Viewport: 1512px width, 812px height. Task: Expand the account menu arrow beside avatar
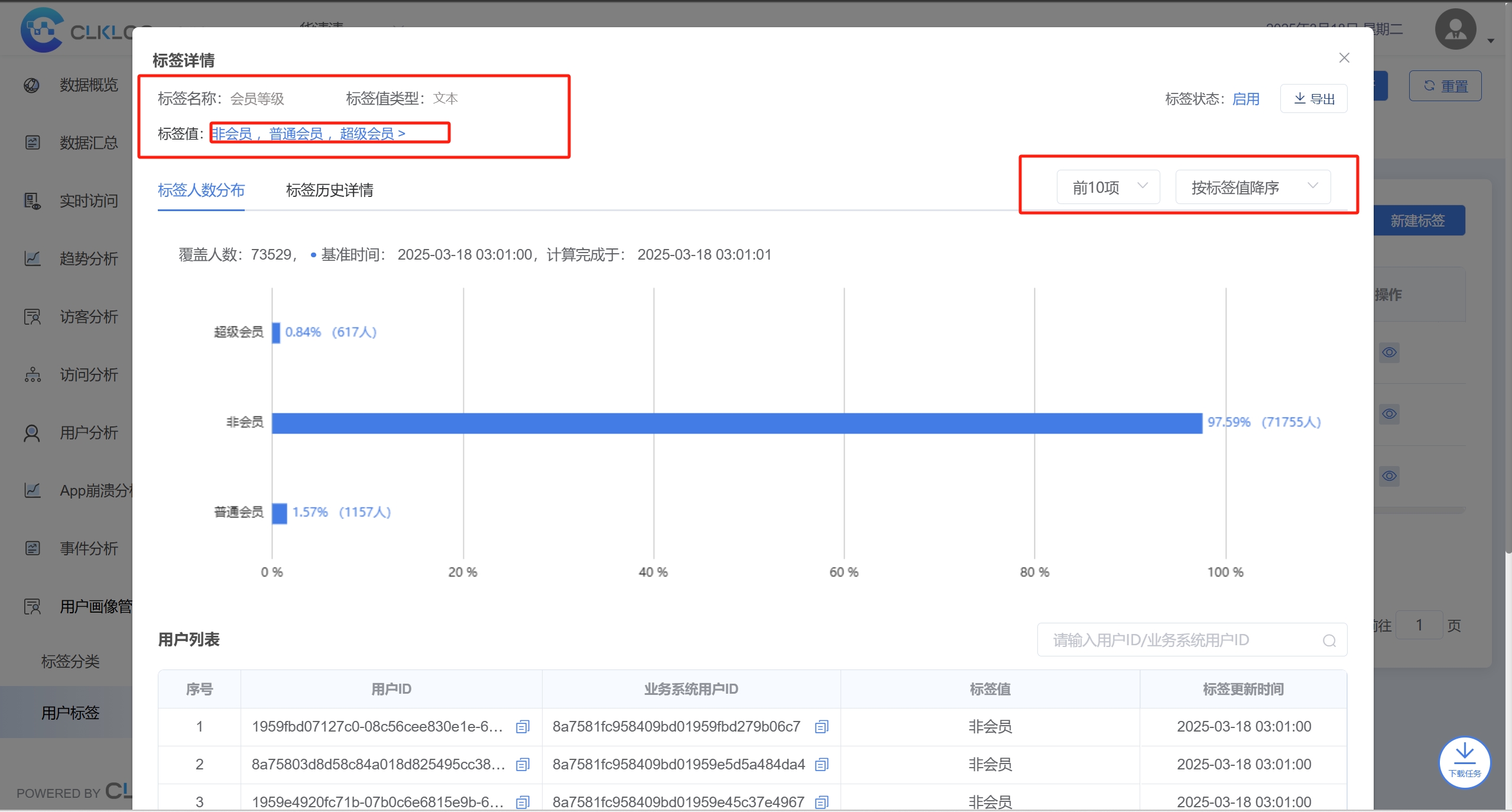pyautogui.click(x=1491, y=41)
